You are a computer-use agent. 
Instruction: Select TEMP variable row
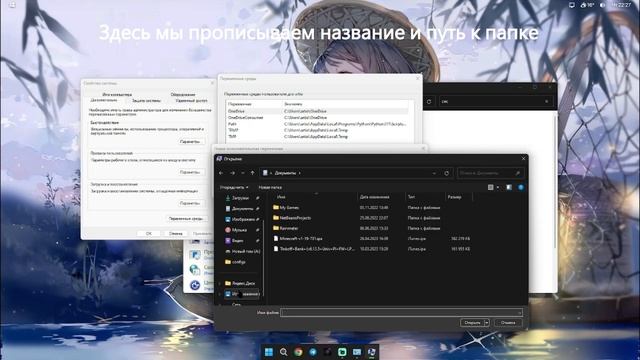(318, 130)
